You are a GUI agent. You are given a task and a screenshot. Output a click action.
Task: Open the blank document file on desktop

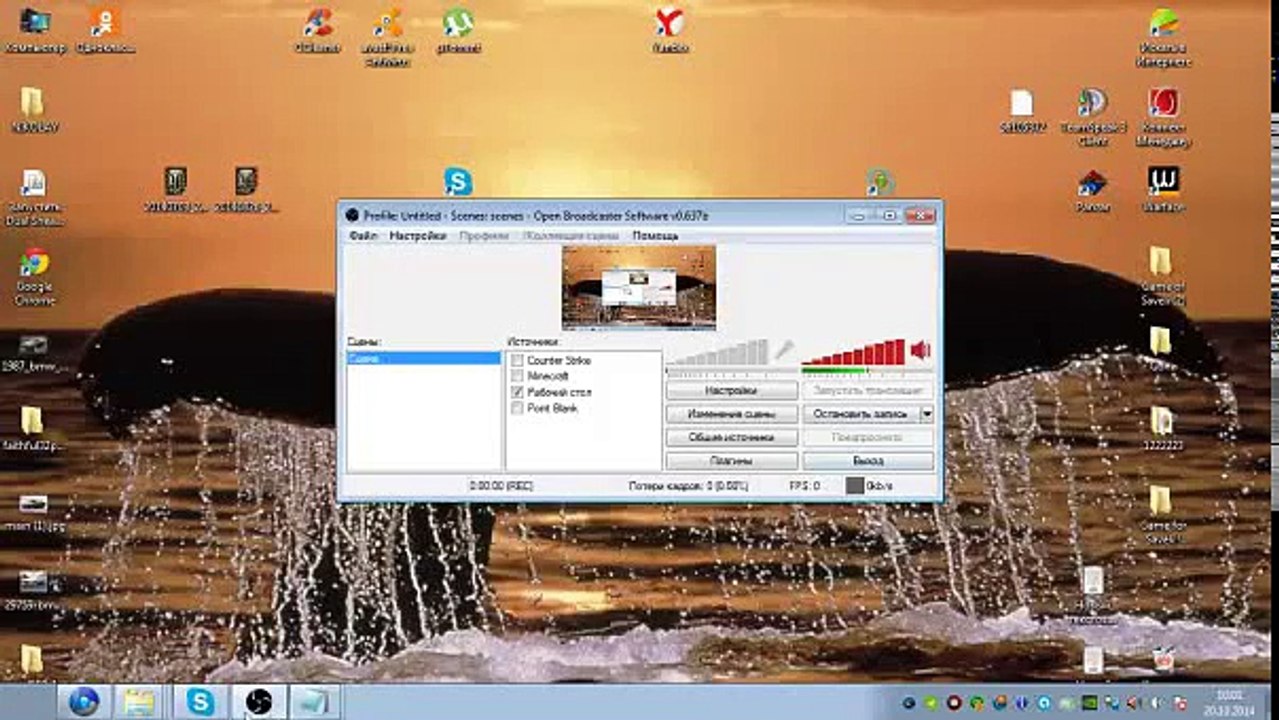pyautogui.click(x=1021, y=110)
